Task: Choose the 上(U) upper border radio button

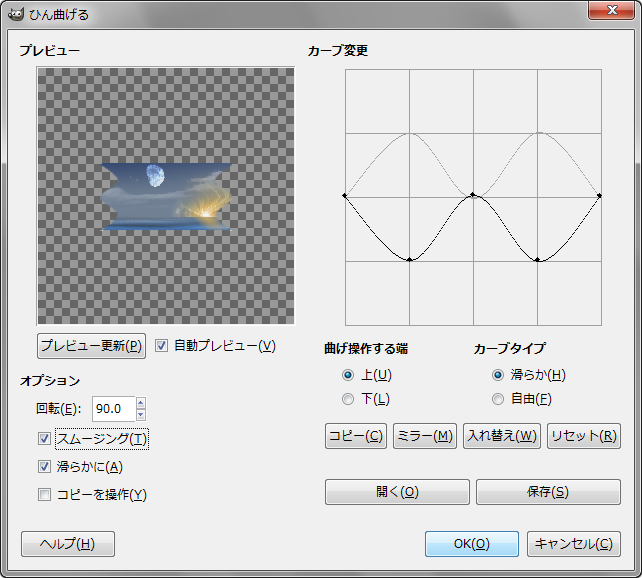Action: pos(348,375)
